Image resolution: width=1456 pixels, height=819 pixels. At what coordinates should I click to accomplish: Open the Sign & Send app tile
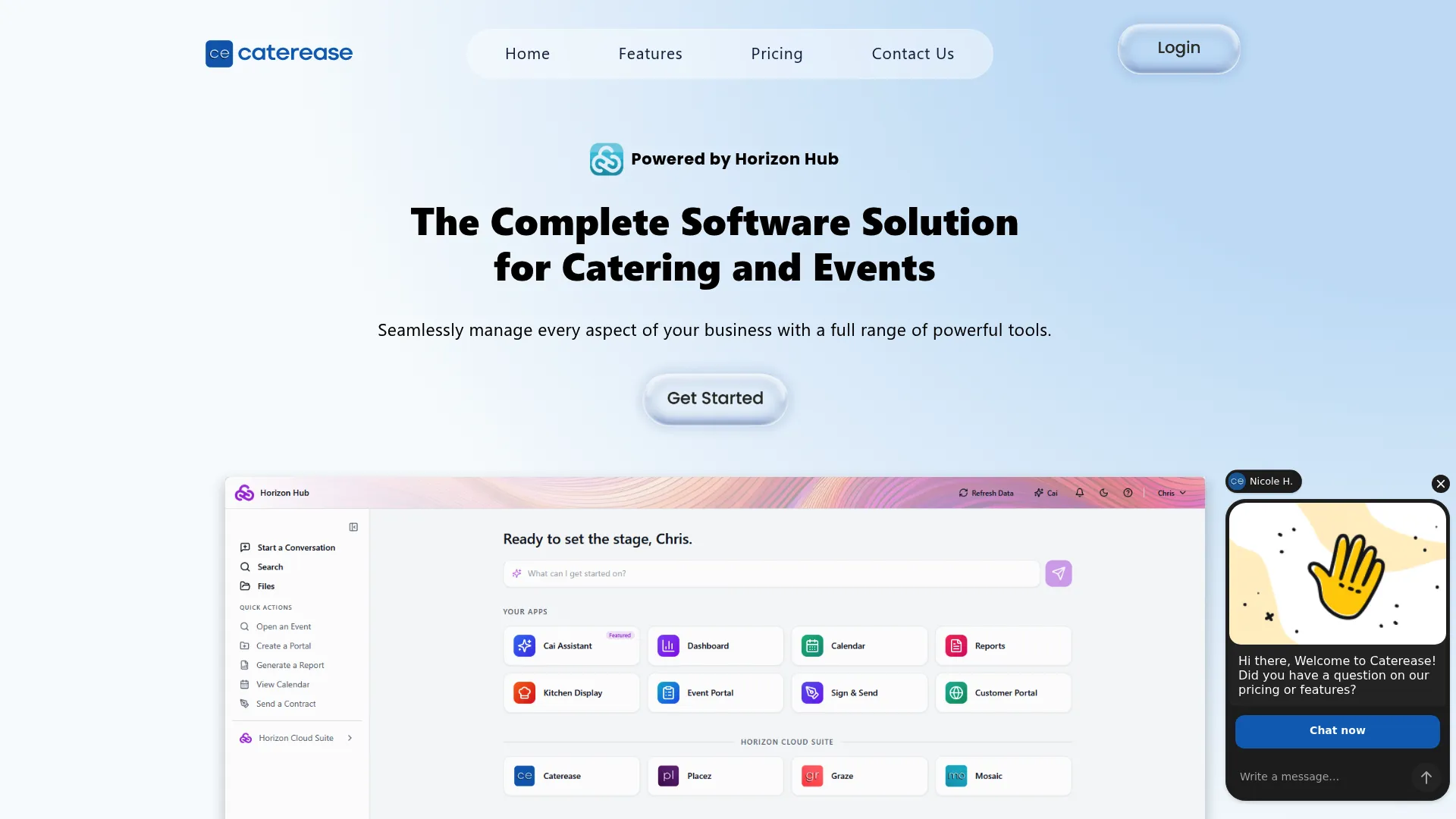coord(859,693)
